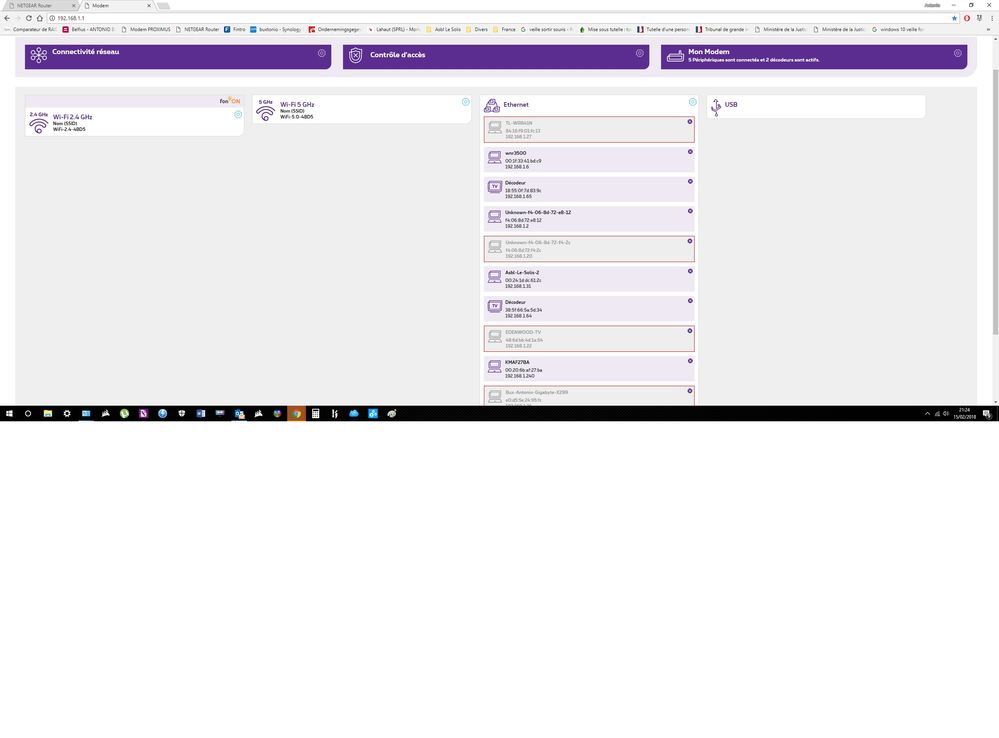Image resolution: width=999 pixels, height=738 pixels.
Task: Open Windows Start menu
Action: tap(9, 414)
